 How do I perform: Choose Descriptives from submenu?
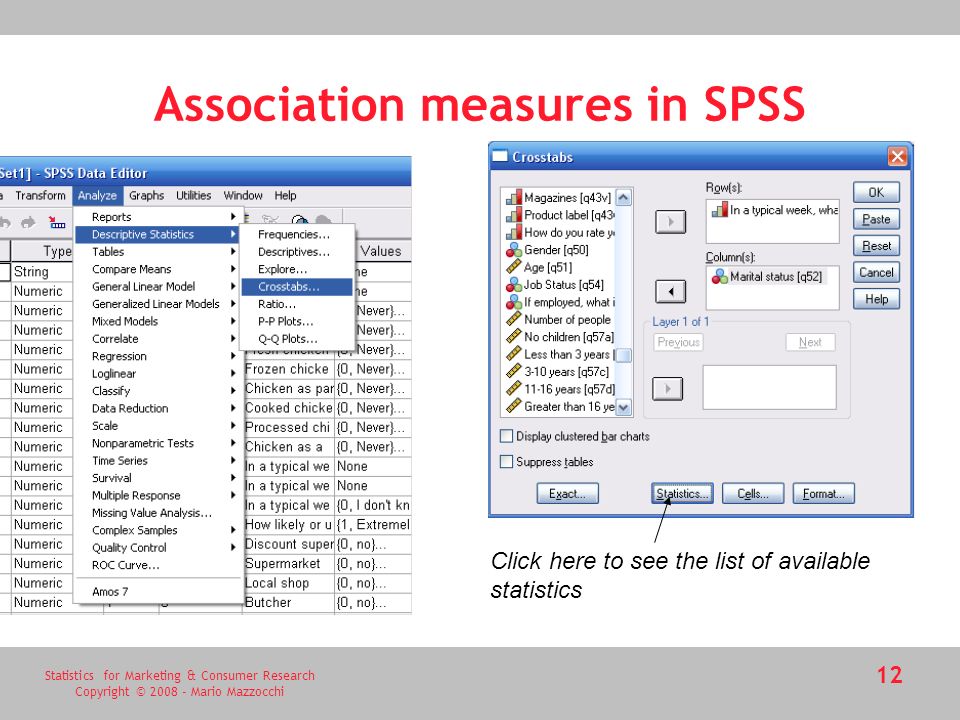point(297,252)
